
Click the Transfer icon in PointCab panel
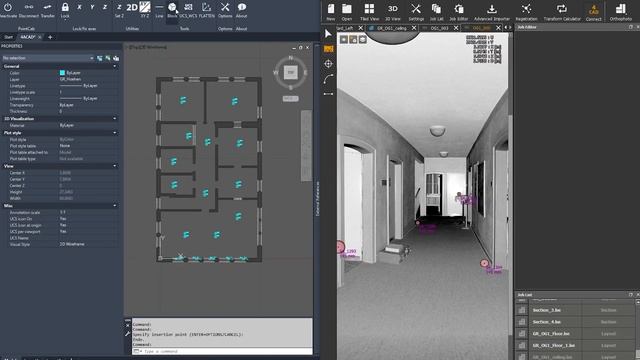pos(47,7)
